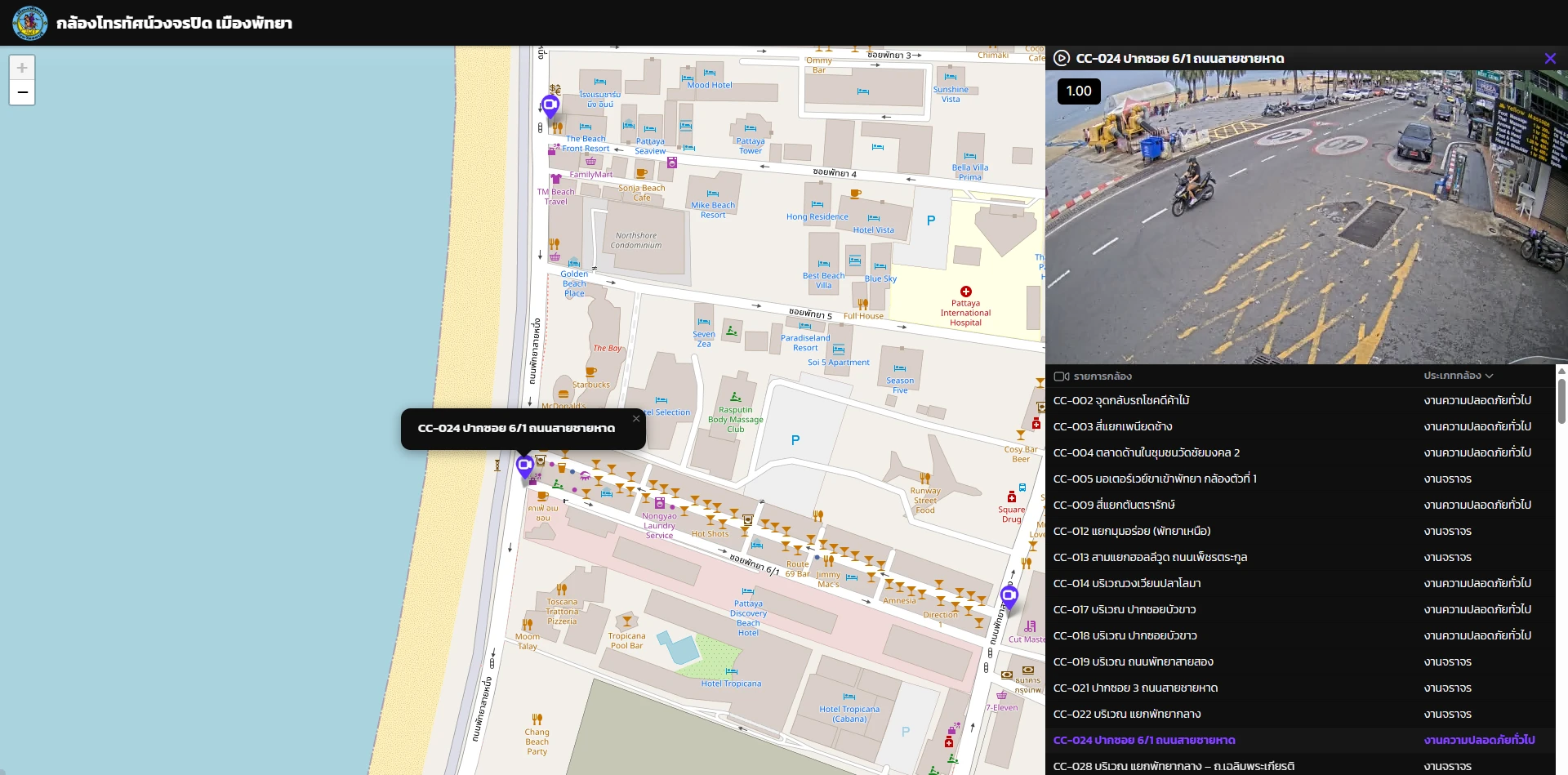Expand the camera type filter dropdown

(1458, 376)
